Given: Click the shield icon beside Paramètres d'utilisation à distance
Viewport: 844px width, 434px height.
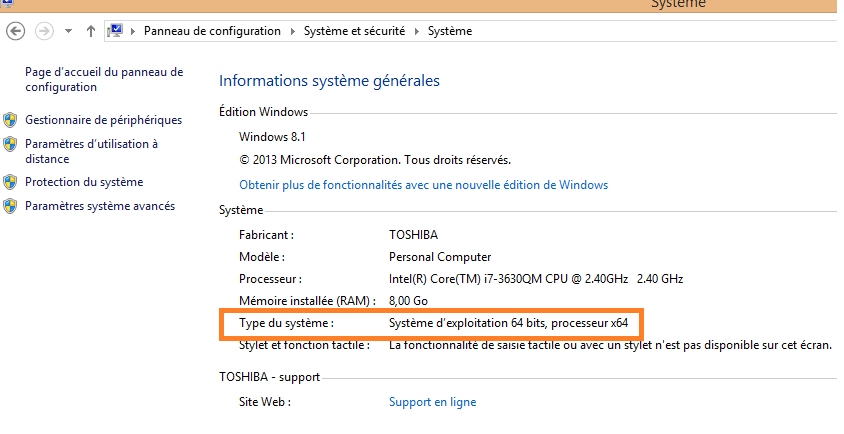Looking at the screenshot, I should (10, 144).
